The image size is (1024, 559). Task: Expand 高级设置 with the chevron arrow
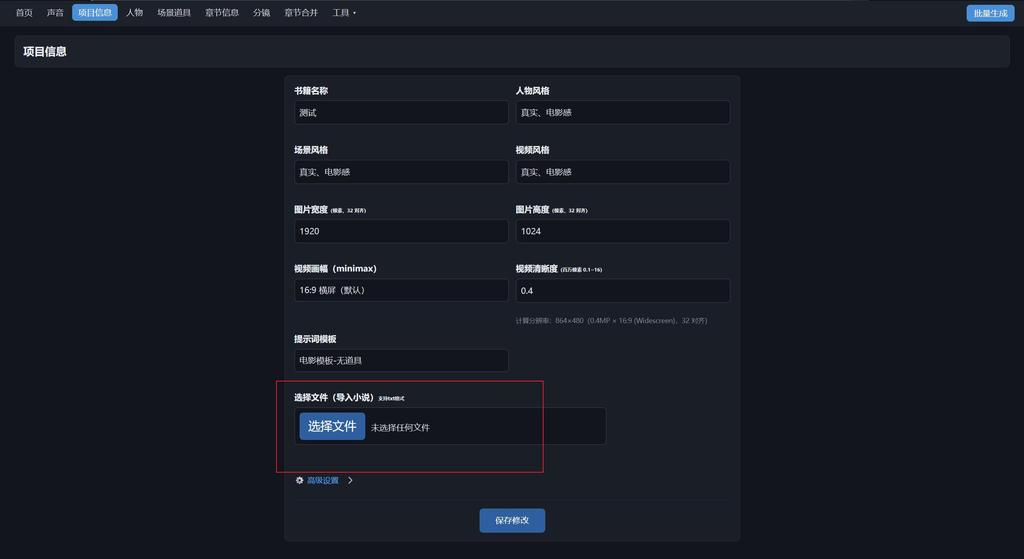tap(350, 480)
